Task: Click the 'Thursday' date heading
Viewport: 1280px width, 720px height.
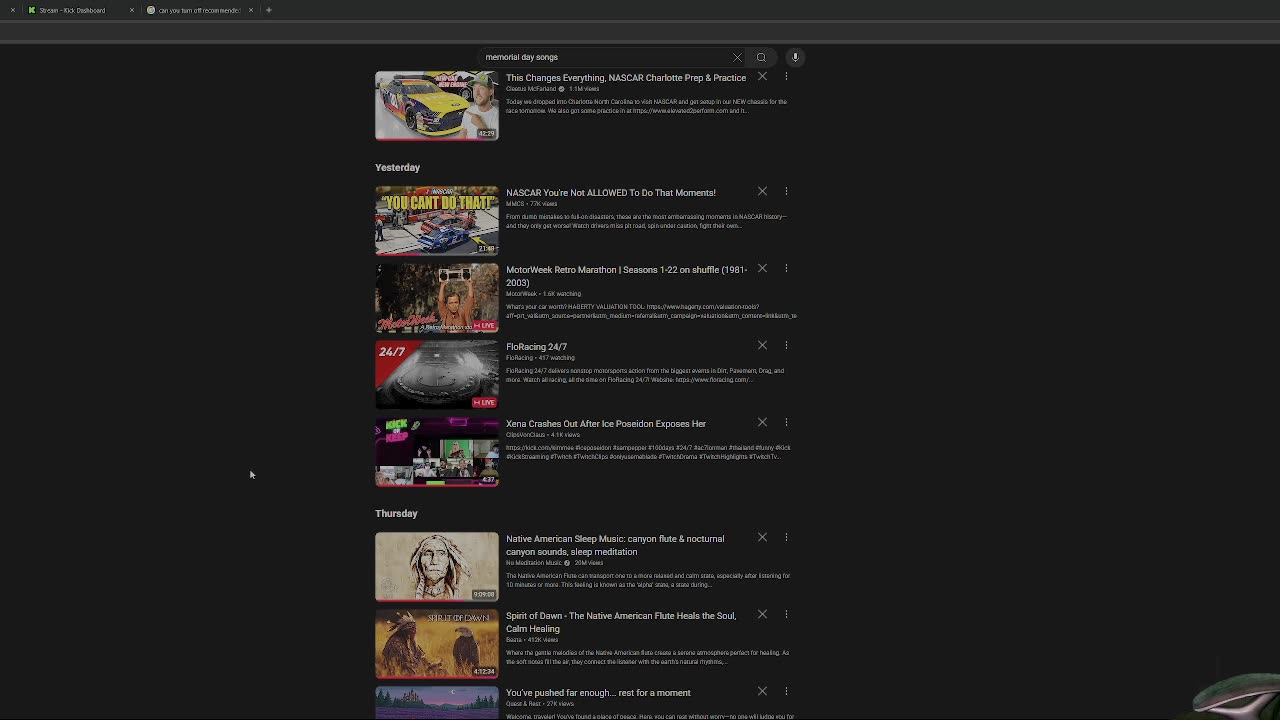Action: tap(396, 514)
